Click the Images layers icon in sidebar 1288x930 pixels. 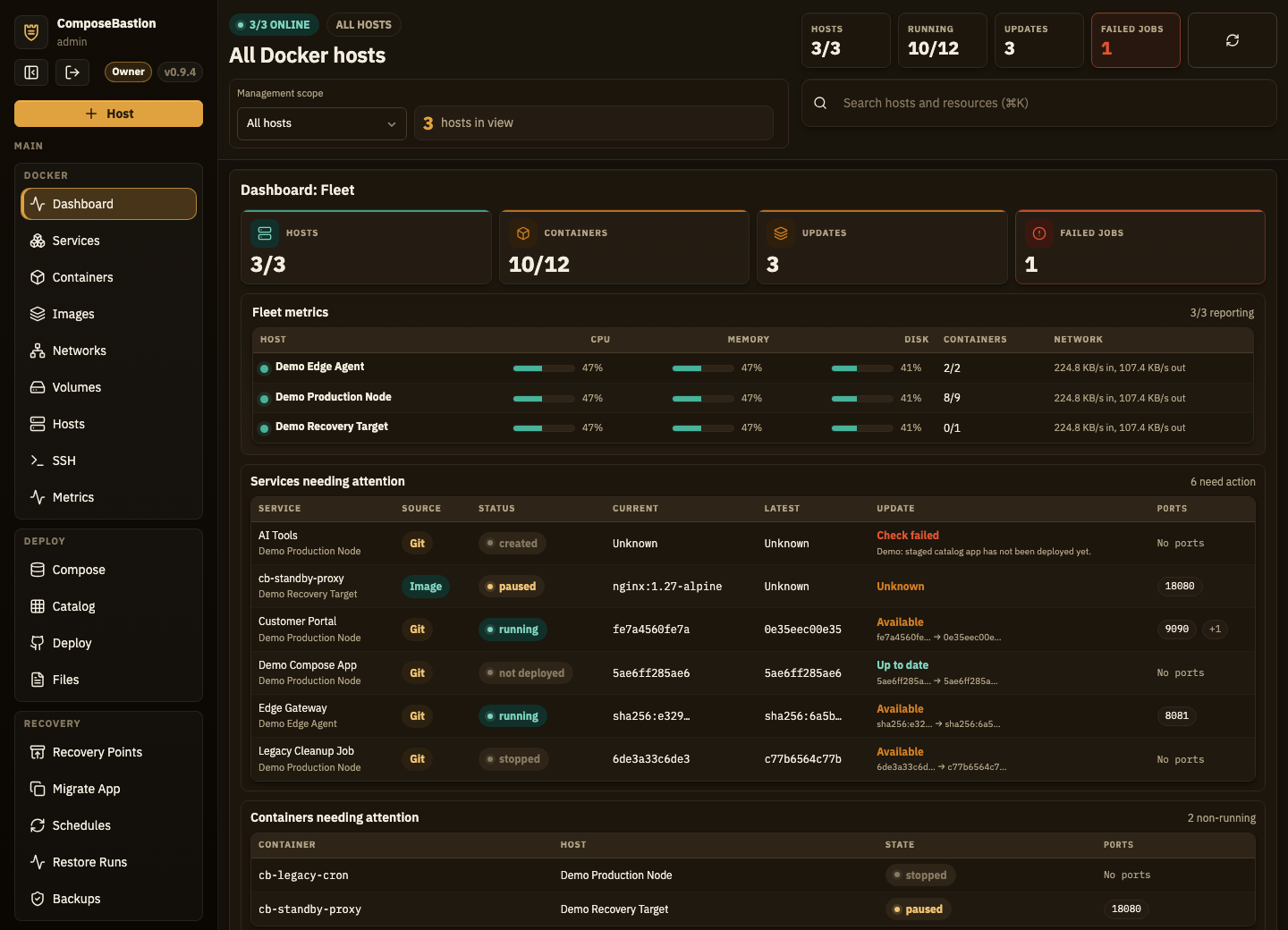38,314
